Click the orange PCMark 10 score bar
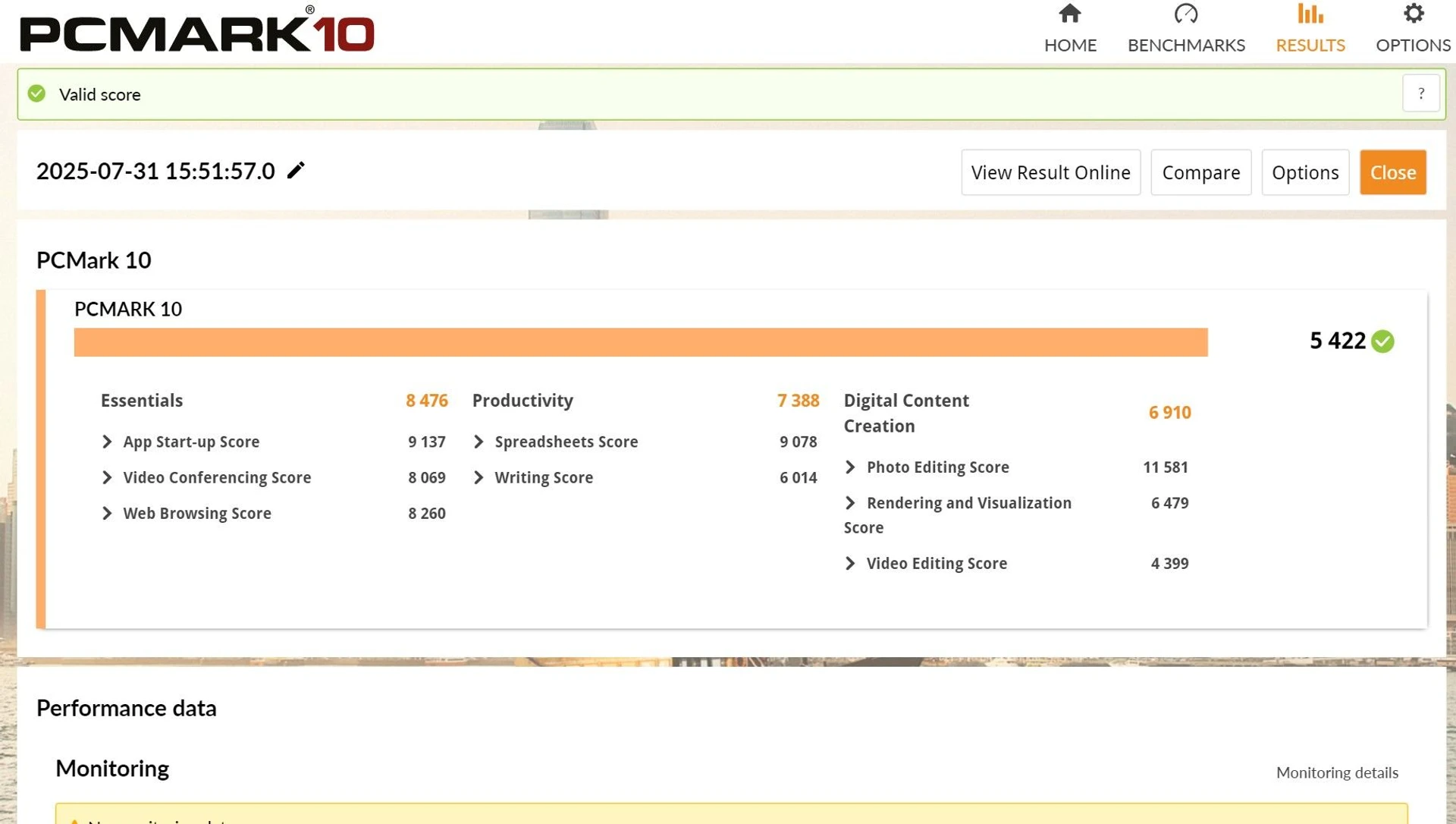The width and height of the screenshot is (1456, 824). coord(641,342)
